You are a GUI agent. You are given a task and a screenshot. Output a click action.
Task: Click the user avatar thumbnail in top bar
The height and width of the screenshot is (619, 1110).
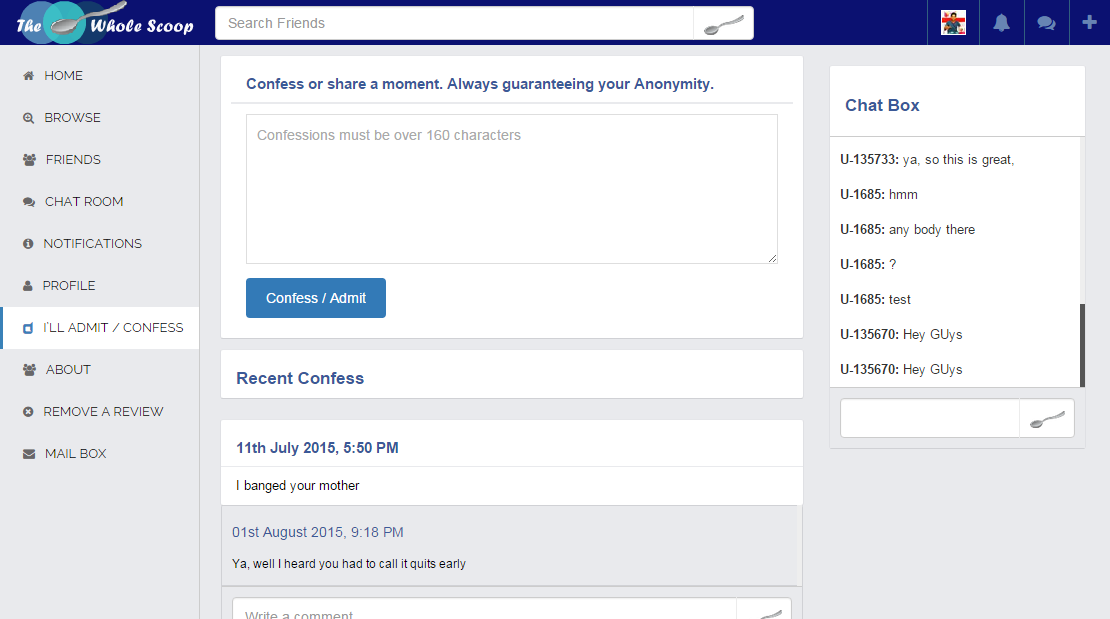(x=953, y=23)
